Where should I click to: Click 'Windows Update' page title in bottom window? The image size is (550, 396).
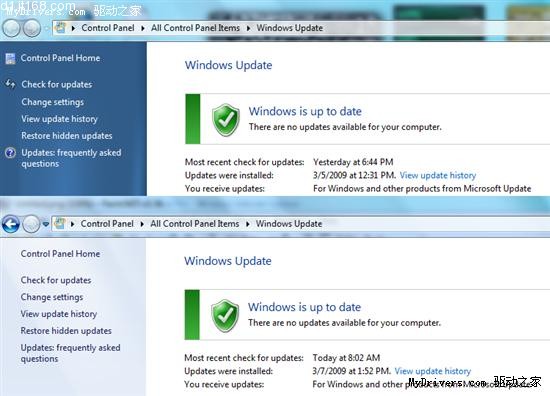point(228,261)
